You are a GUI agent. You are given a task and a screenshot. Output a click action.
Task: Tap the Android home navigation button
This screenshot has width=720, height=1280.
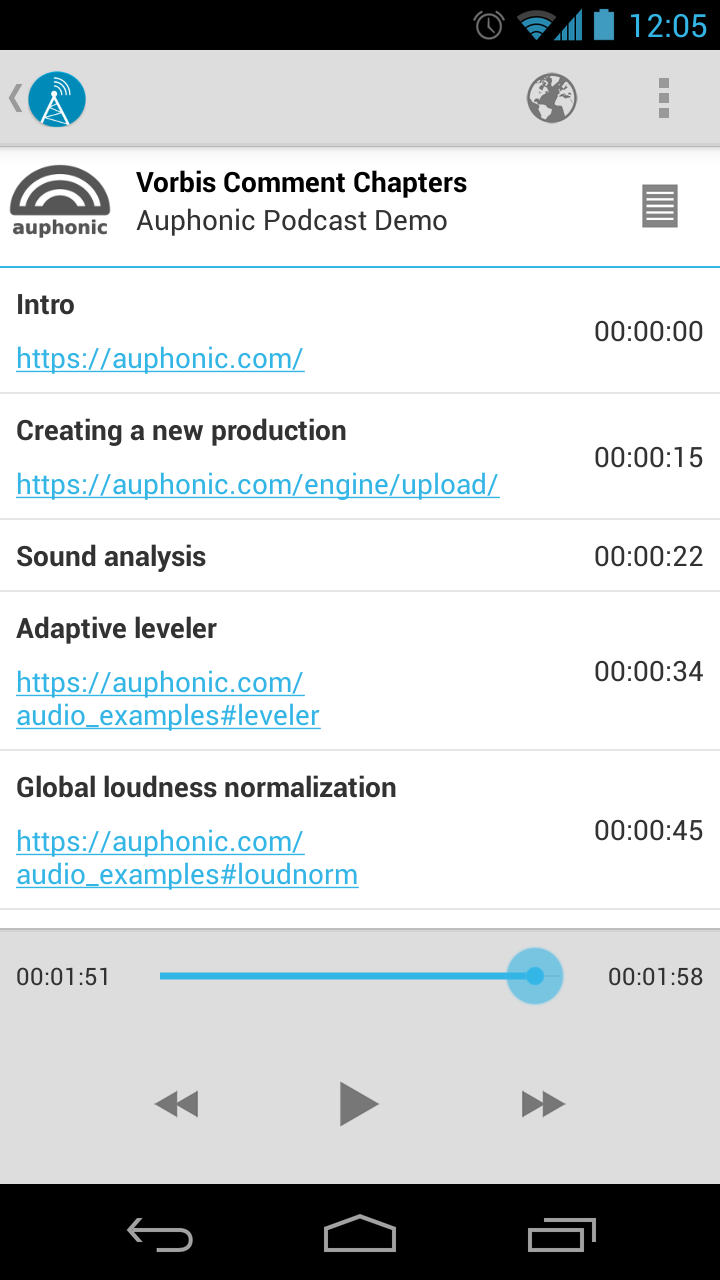pyautogui.click(x=360, y=1233)
